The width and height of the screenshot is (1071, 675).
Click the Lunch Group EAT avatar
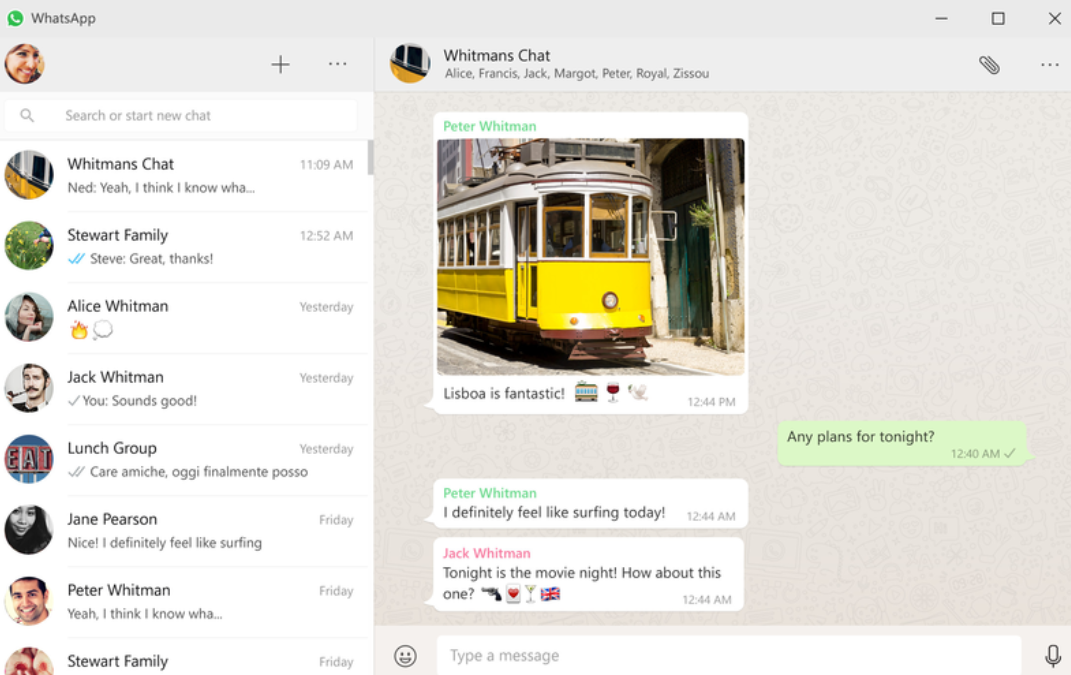coord(29,459)
